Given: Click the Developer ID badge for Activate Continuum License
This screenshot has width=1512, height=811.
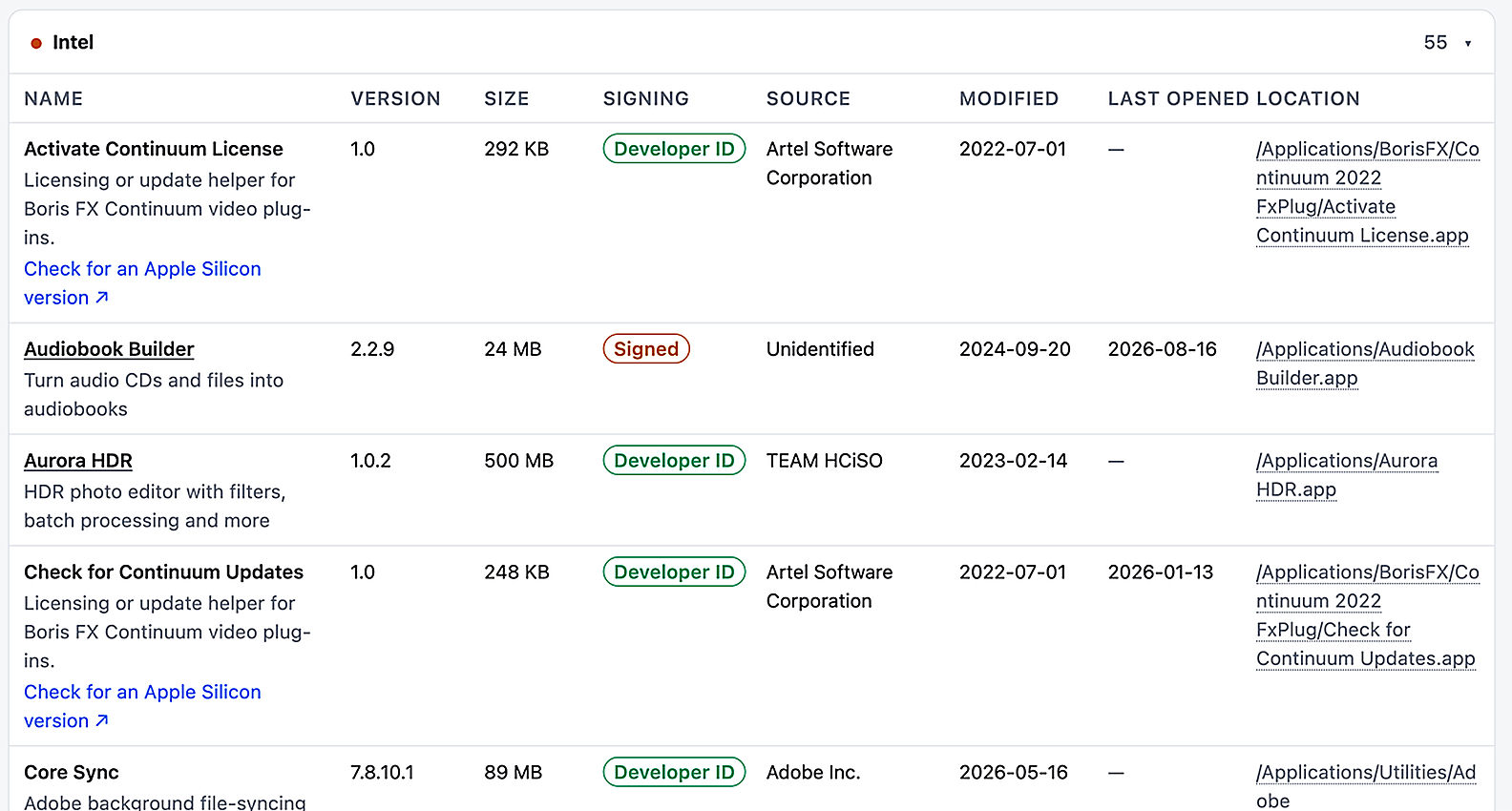Looking at the screenshot, I should click(x=674, y=149).
